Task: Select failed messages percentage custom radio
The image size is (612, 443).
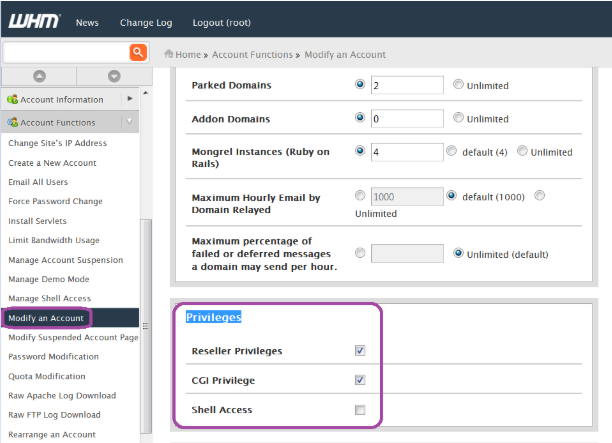Action: [360, 253]
